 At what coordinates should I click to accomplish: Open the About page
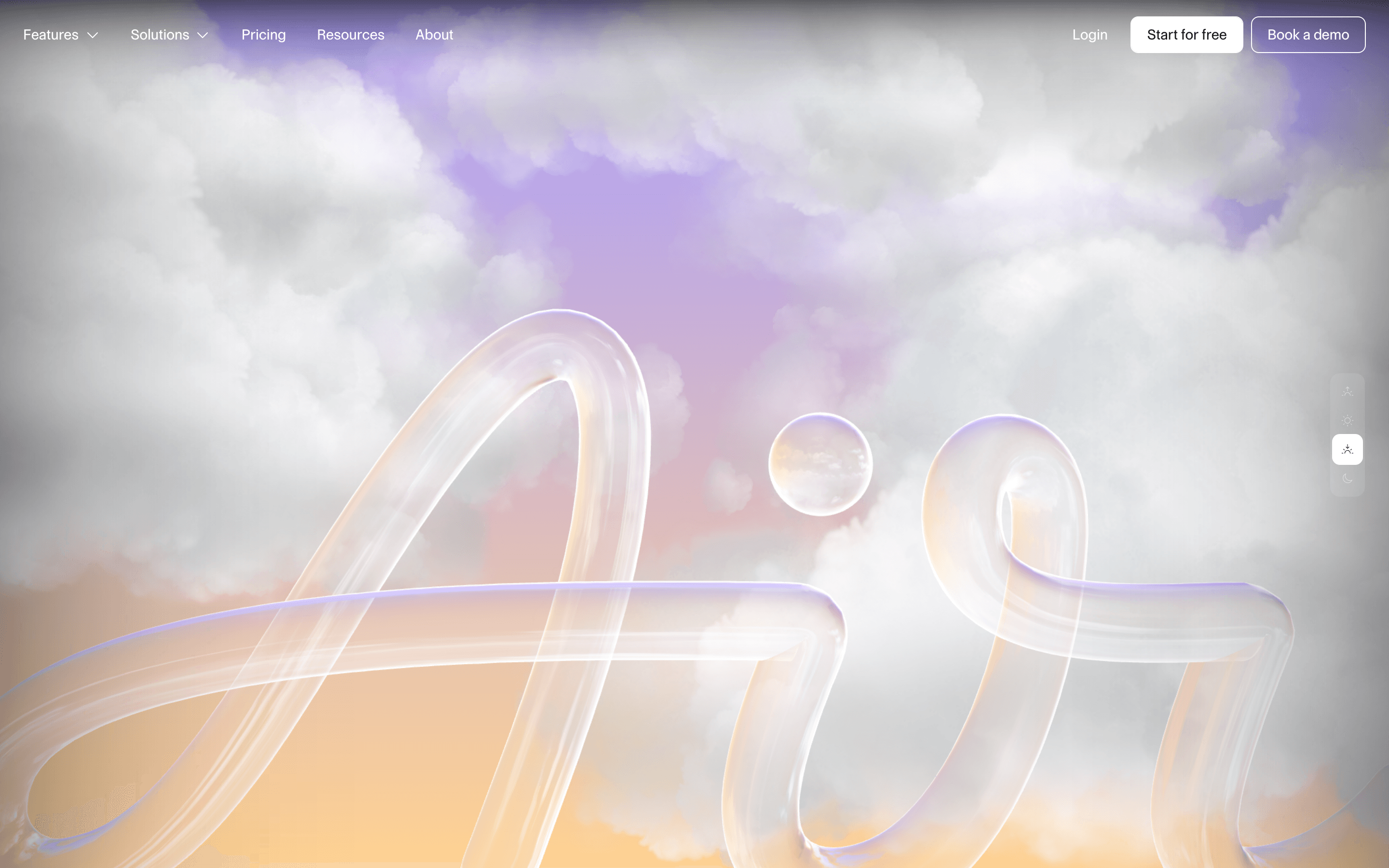pos(435,34)
